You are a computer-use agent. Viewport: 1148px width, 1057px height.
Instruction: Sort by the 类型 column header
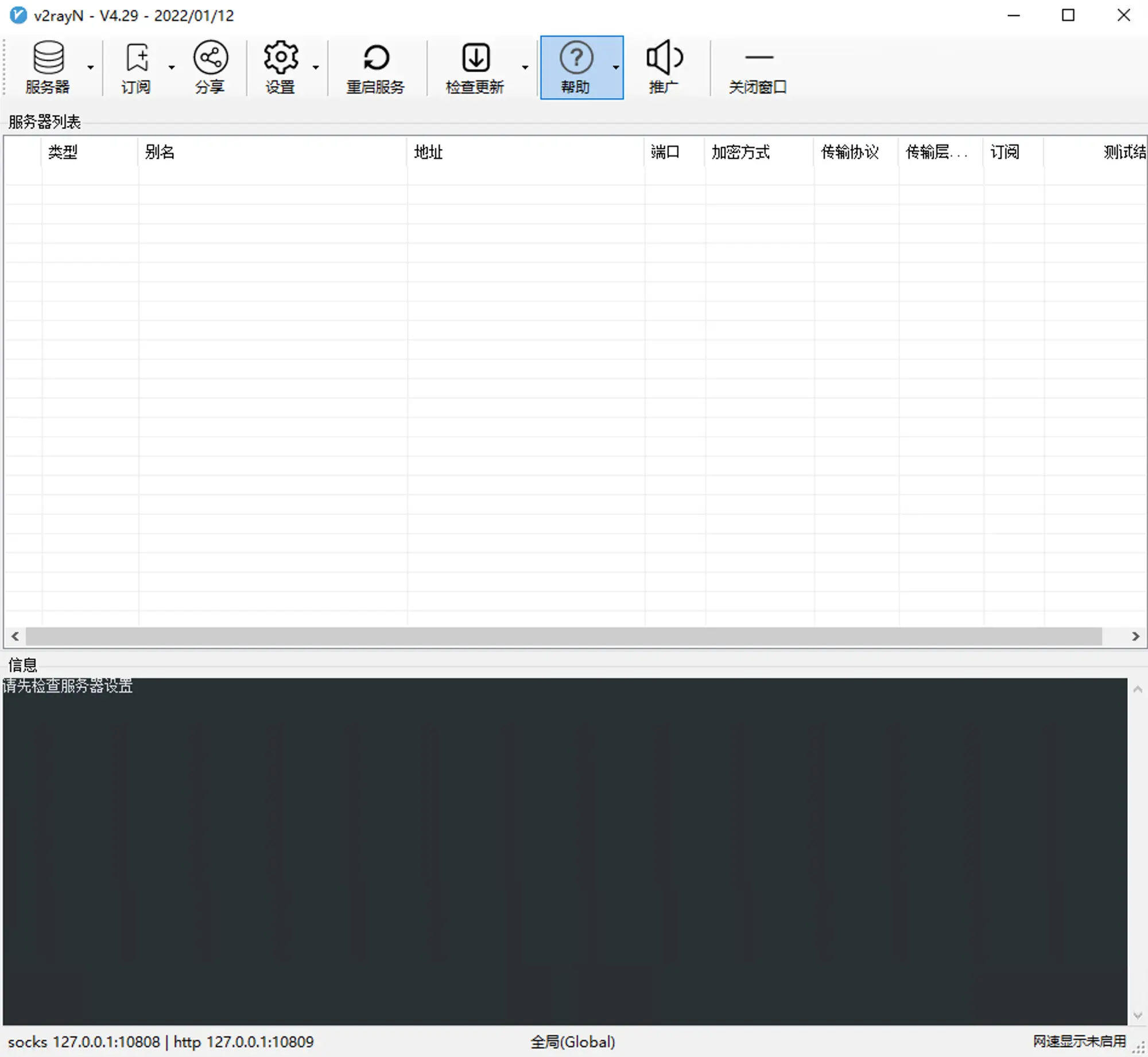[x=90, y=152]
